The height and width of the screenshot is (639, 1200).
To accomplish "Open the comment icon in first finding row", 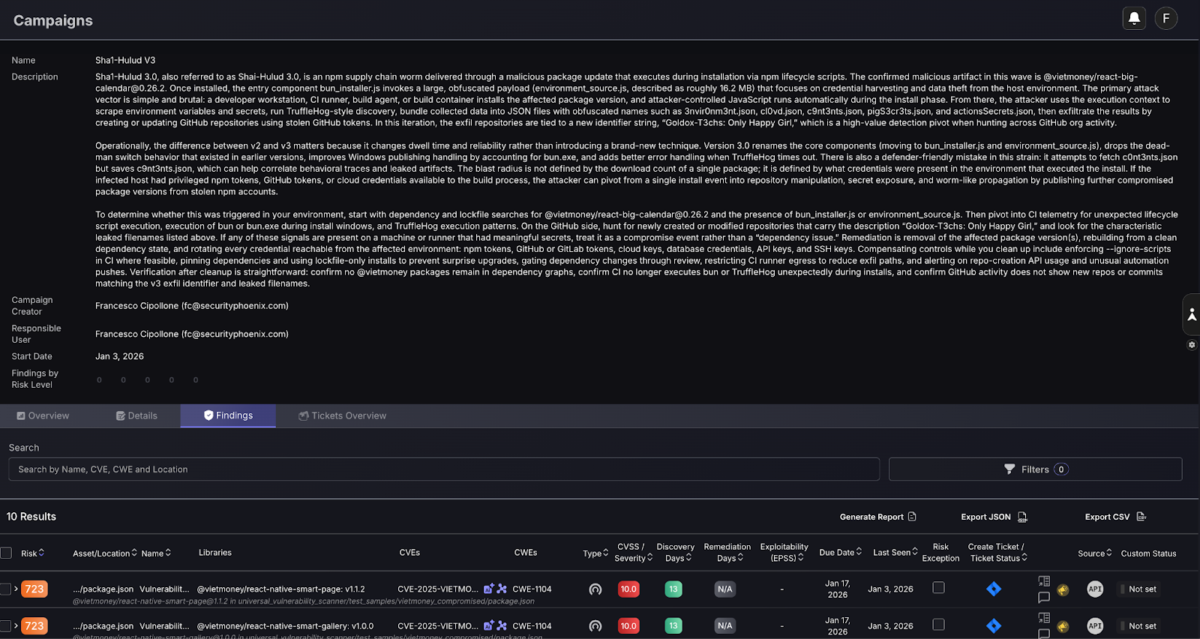I will (x=1044, y=597).
